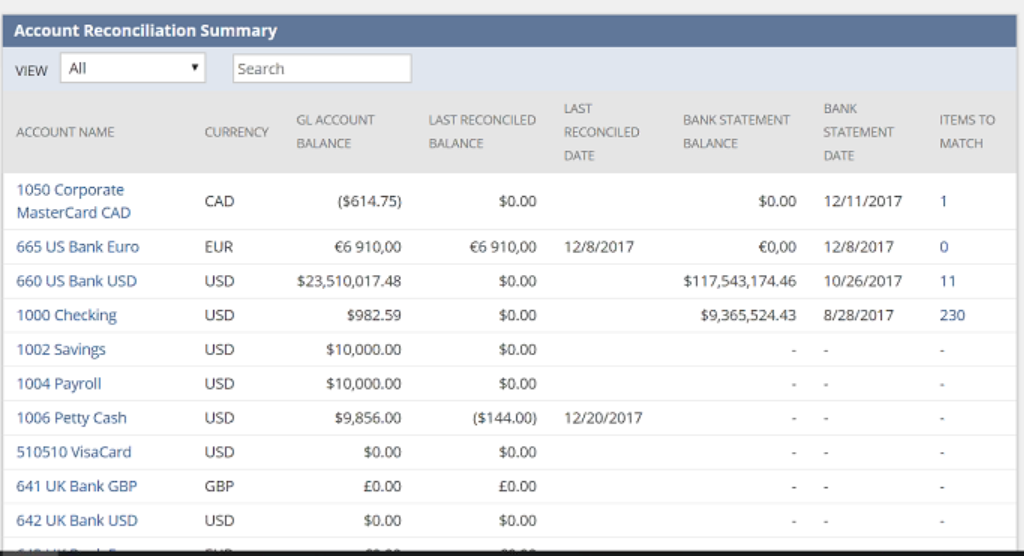Open the VIEW dropdown set to All

[x=133, y=68]
